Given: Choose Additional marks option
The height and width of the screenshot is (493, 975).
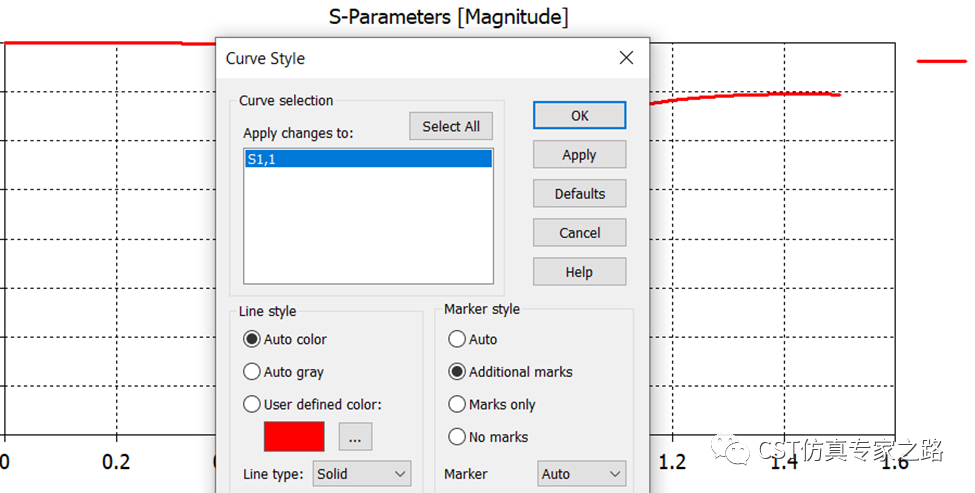Looking at the screenshot, I should coord(511,372).
